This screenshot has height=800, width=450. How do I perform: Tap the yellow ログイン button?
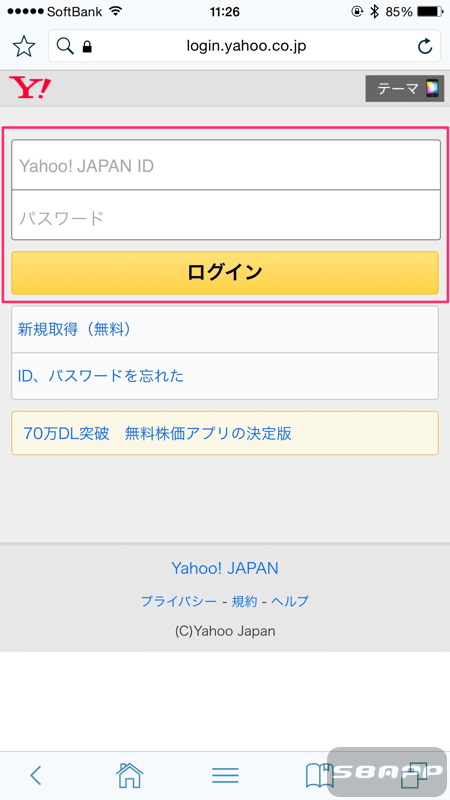tap(225, 272)
